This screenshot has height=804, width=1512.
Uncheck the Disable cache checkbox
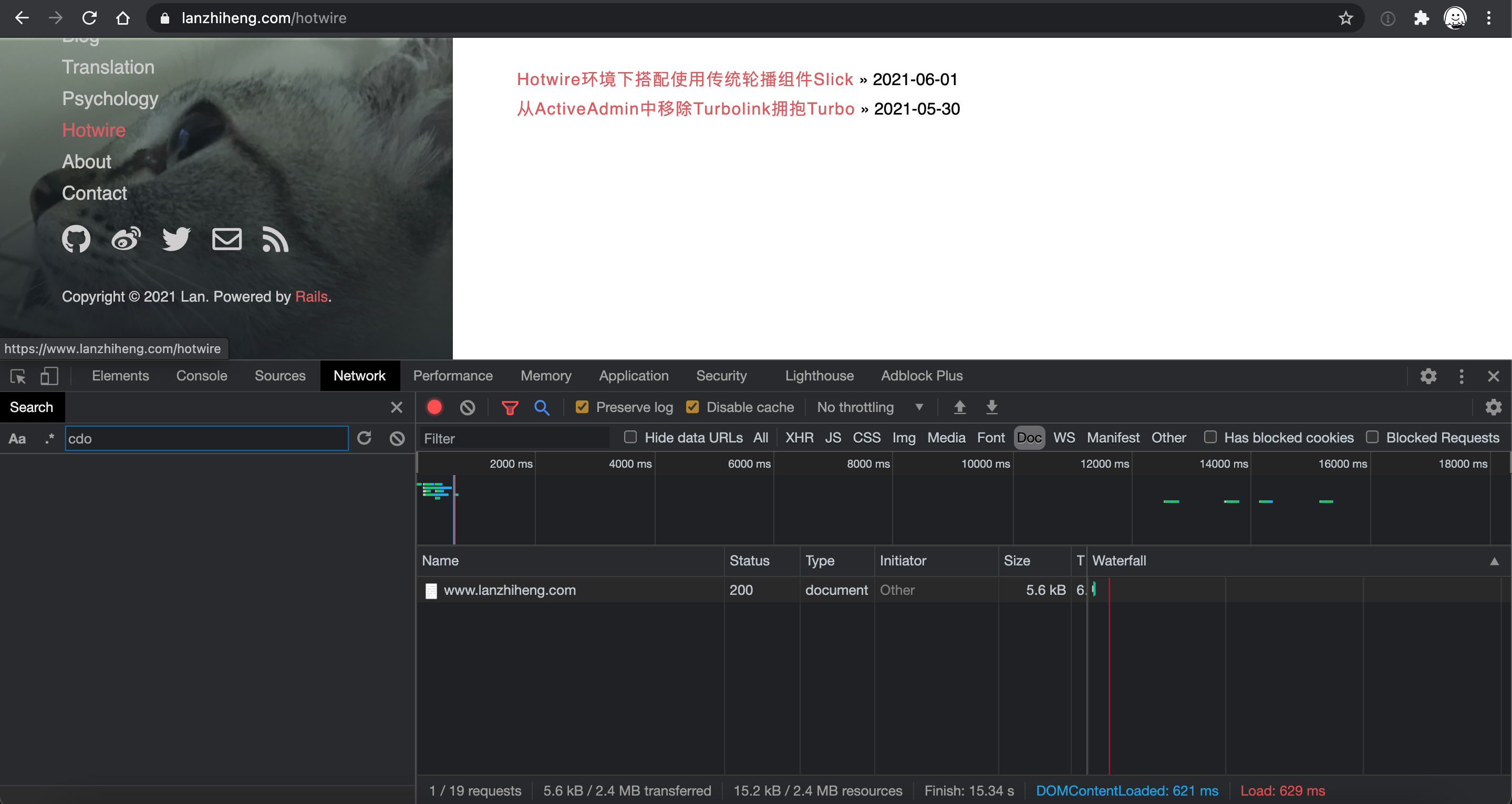692,407
